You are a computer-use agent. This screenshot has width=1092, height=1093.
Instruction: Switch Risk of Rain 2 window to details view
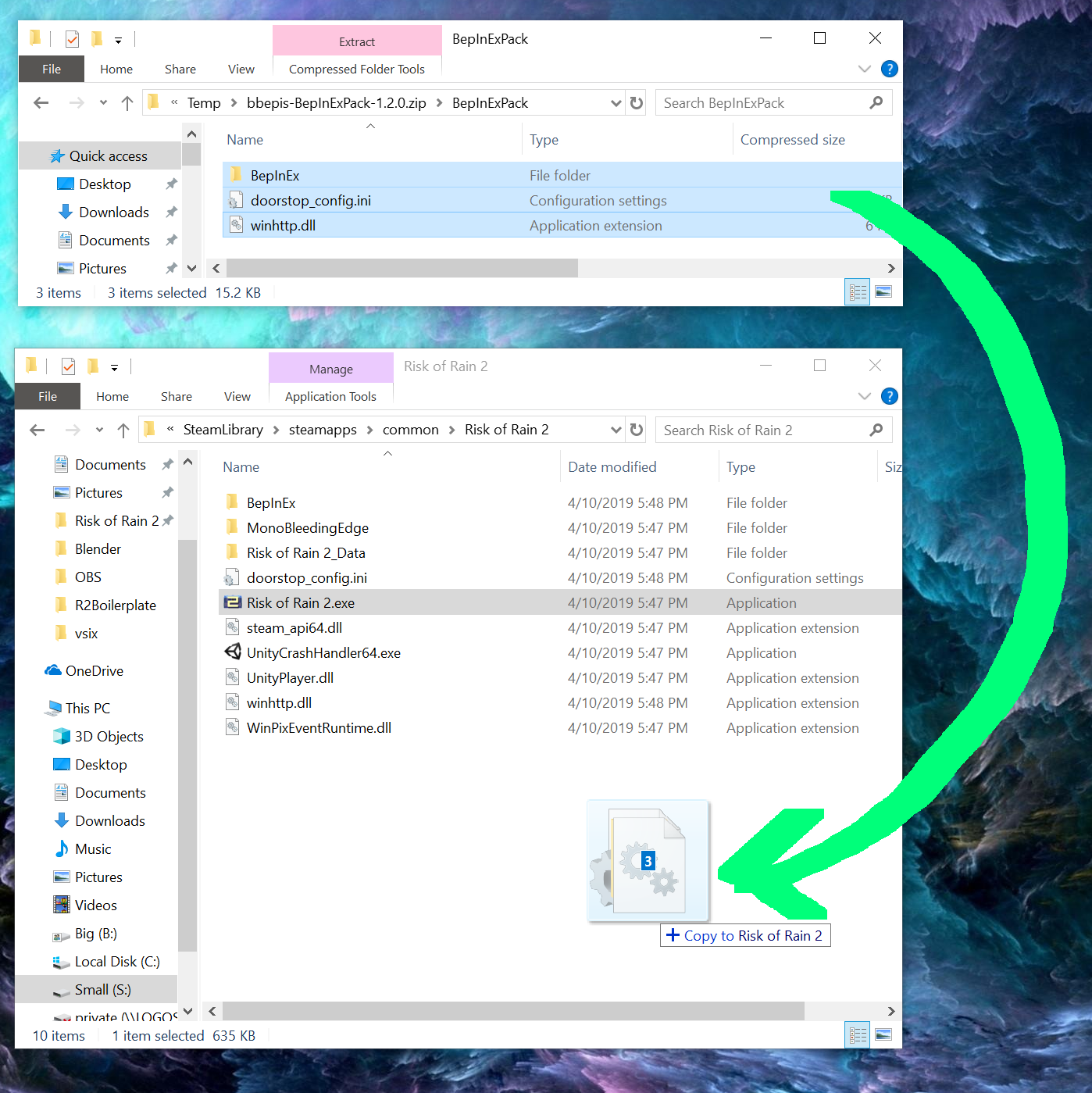click(858, 1035)
